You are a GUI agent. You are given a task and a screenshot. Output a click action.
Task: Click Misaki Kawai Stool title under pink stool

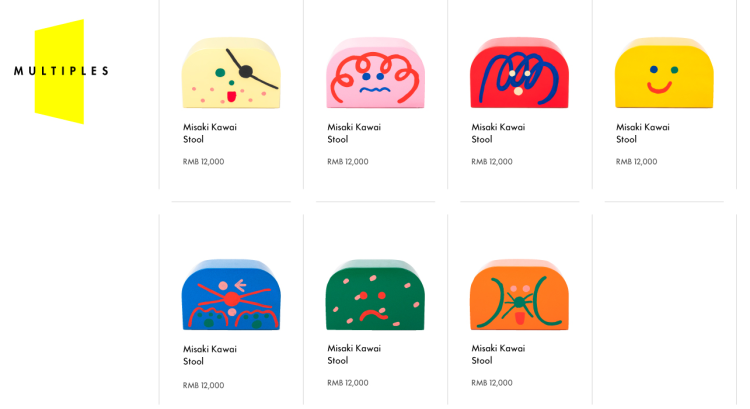[354, 133]
